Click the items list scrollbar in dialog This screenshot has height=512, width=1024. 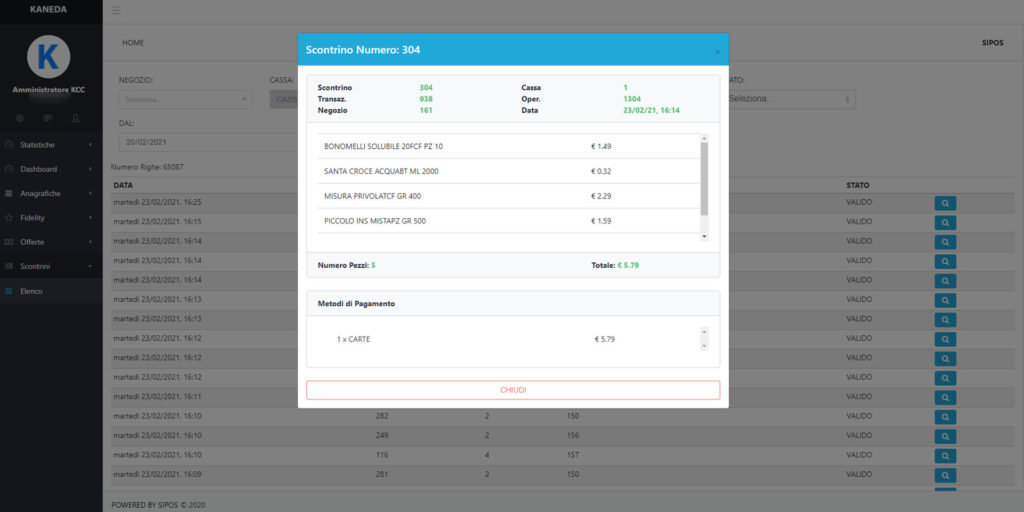pos(704,178)
